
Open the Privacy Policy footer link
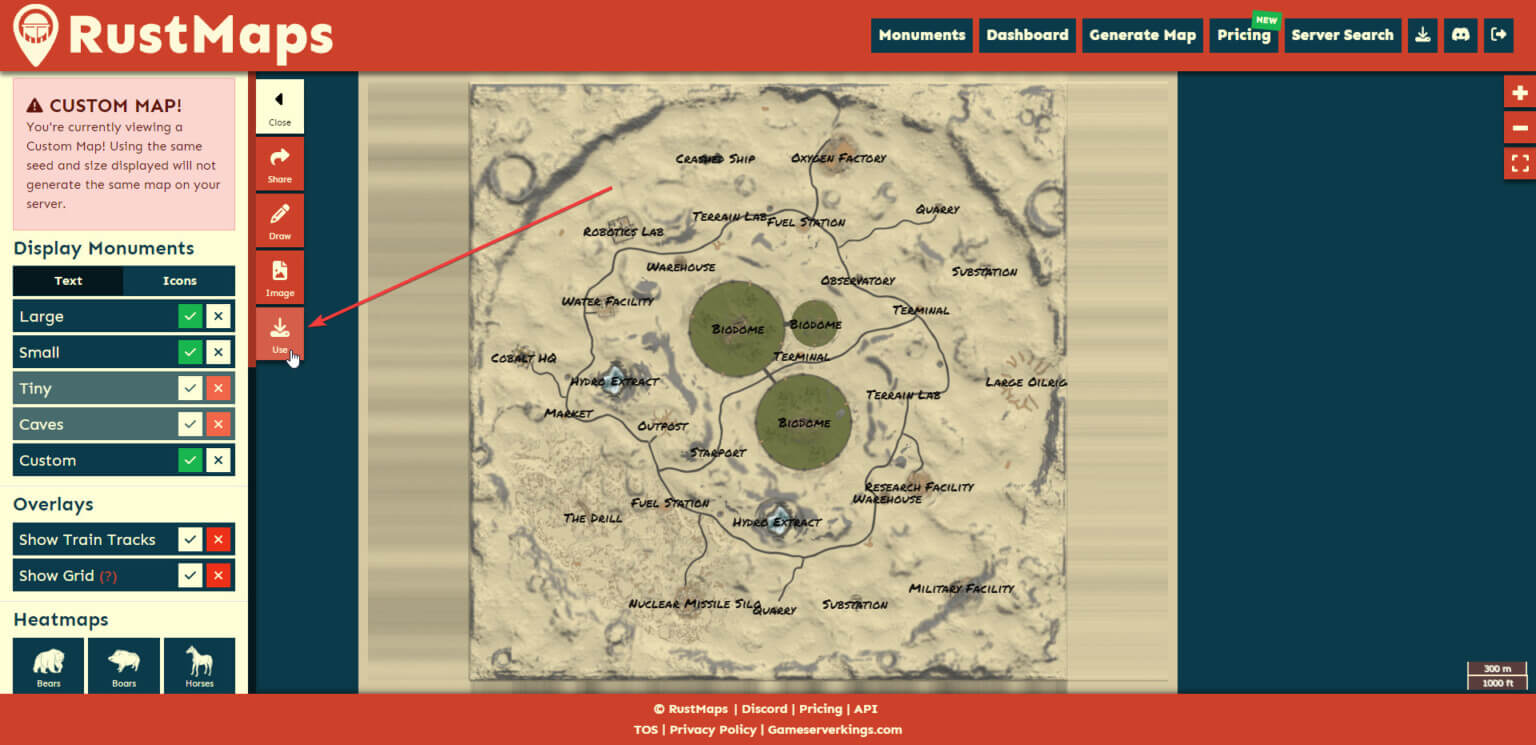[x=713, y=729]
